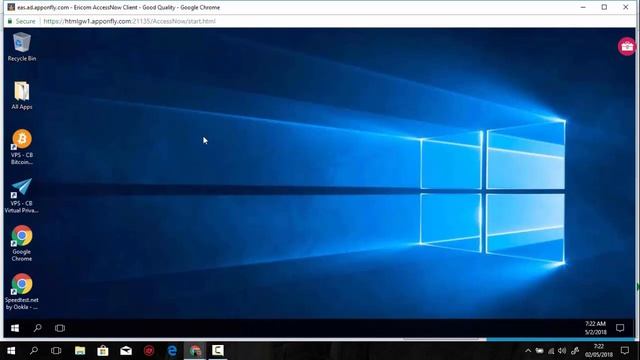The height and width of the screenshot is (360, 640).
Task: Click the remote desktop search icon
Action: point(38,328)
